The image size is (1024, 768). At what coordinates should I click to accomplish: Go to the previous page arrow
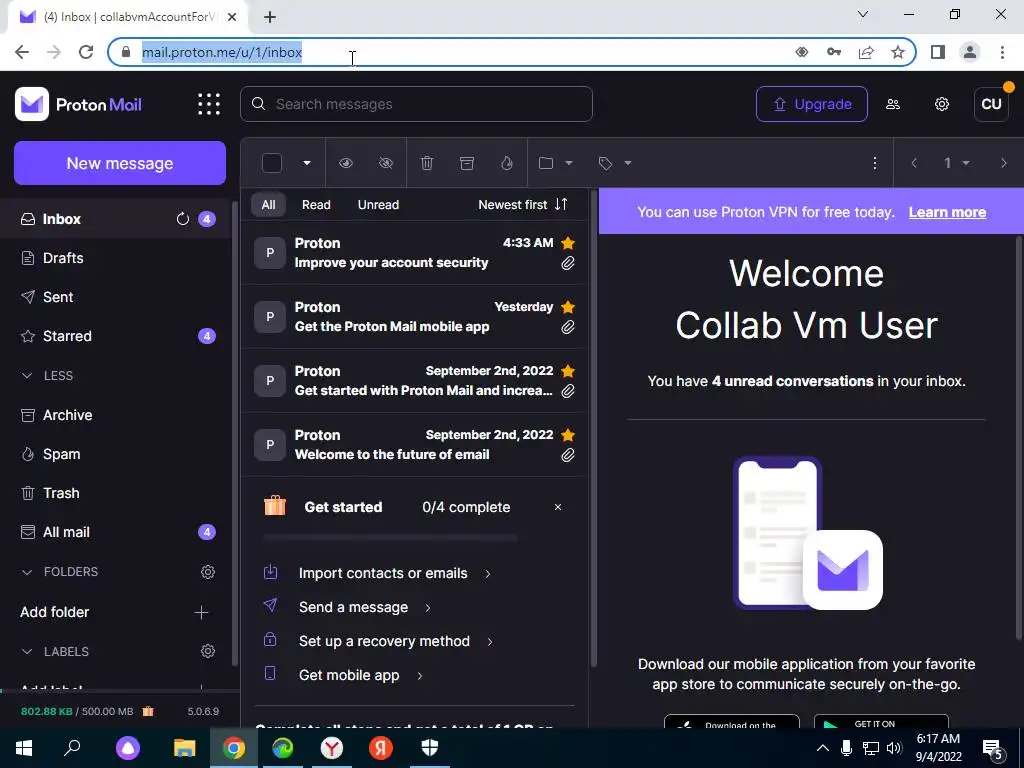point(914,163)
